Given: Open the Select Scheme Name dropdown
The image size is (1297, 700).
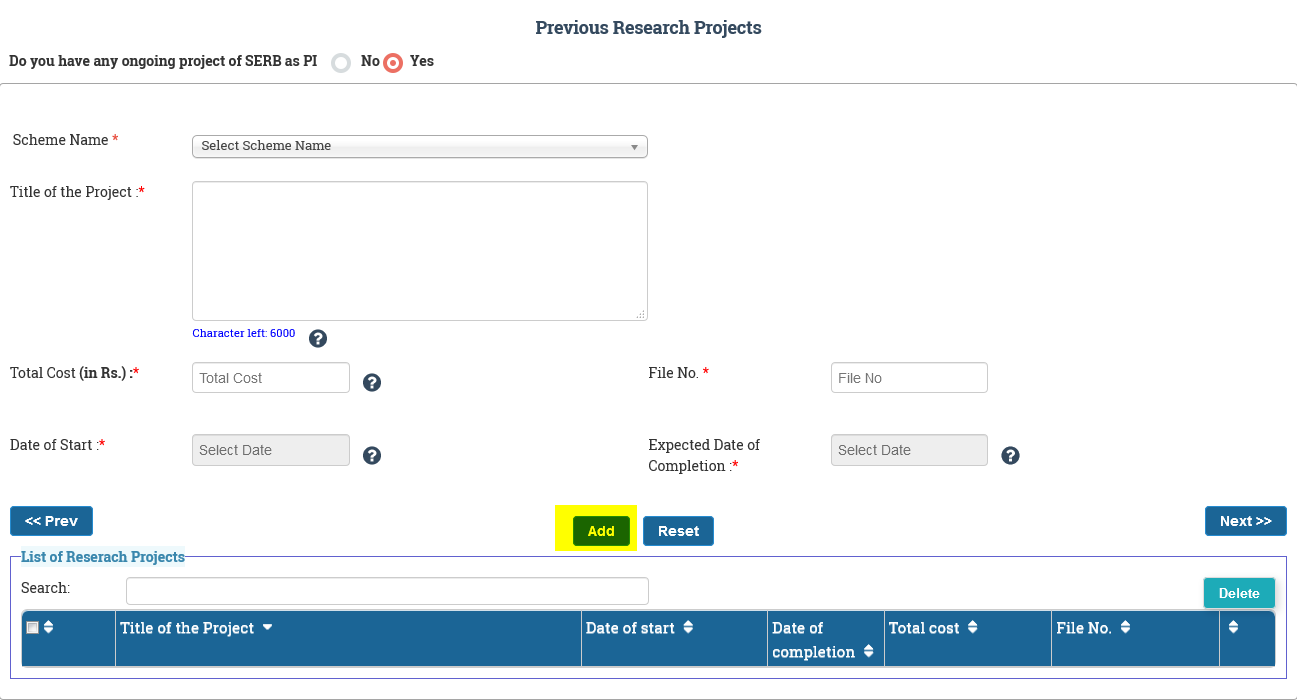Looking at the screenshot, I should click(419, 146).
